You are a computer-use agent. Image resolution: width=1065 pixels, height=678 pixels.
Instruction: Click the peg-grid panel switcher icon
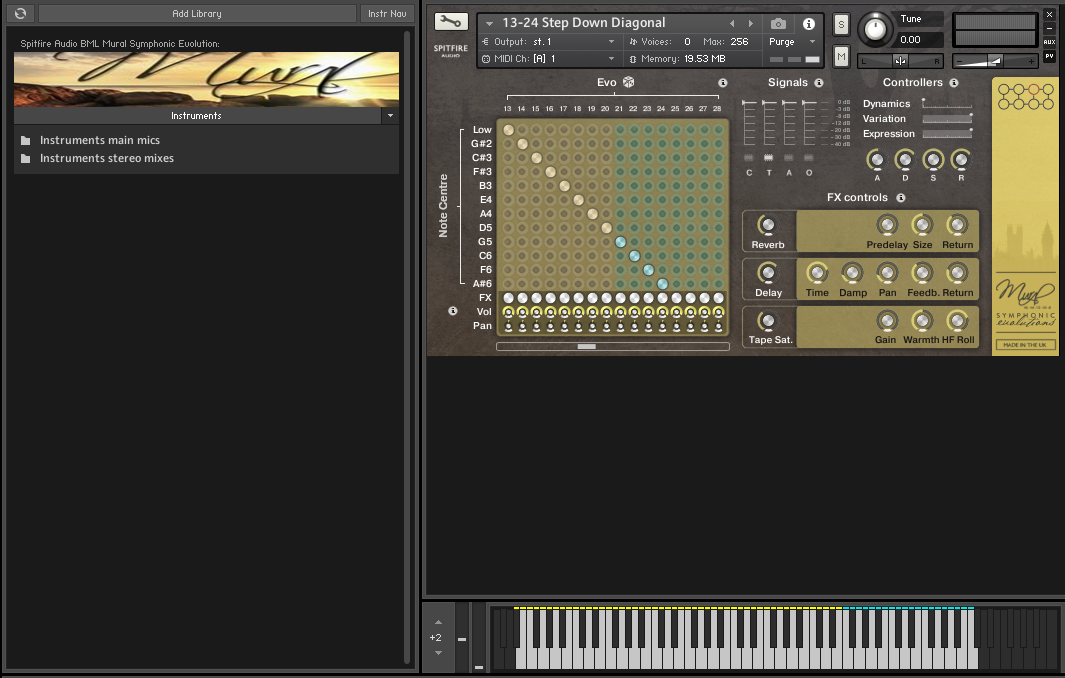(1026, 96)
